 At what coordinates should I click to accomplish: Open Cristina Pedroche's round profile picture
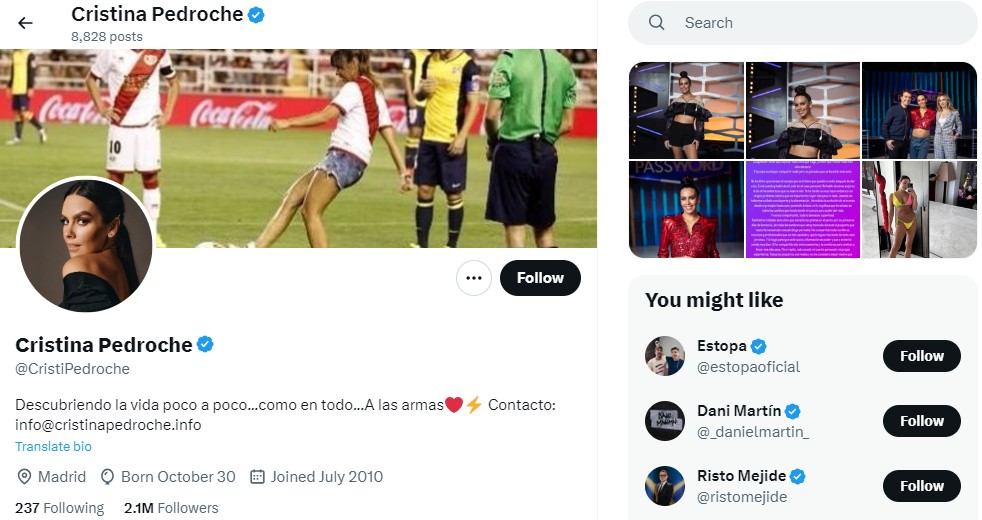tap(85, 246)
